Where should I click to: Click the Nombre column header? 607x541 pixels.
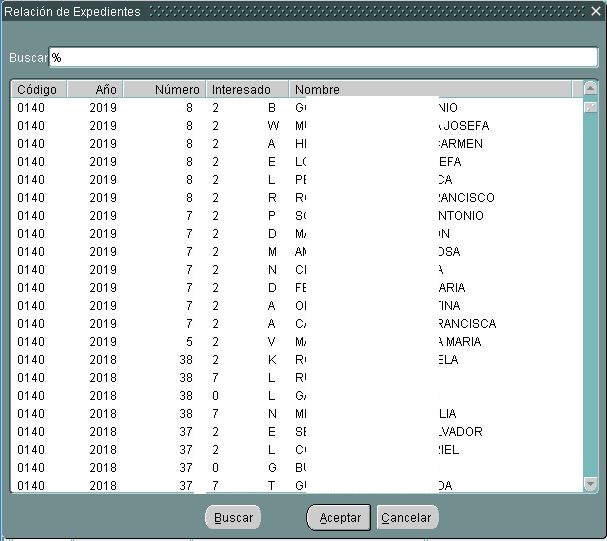pyautogui.click(x=430, y=90)
